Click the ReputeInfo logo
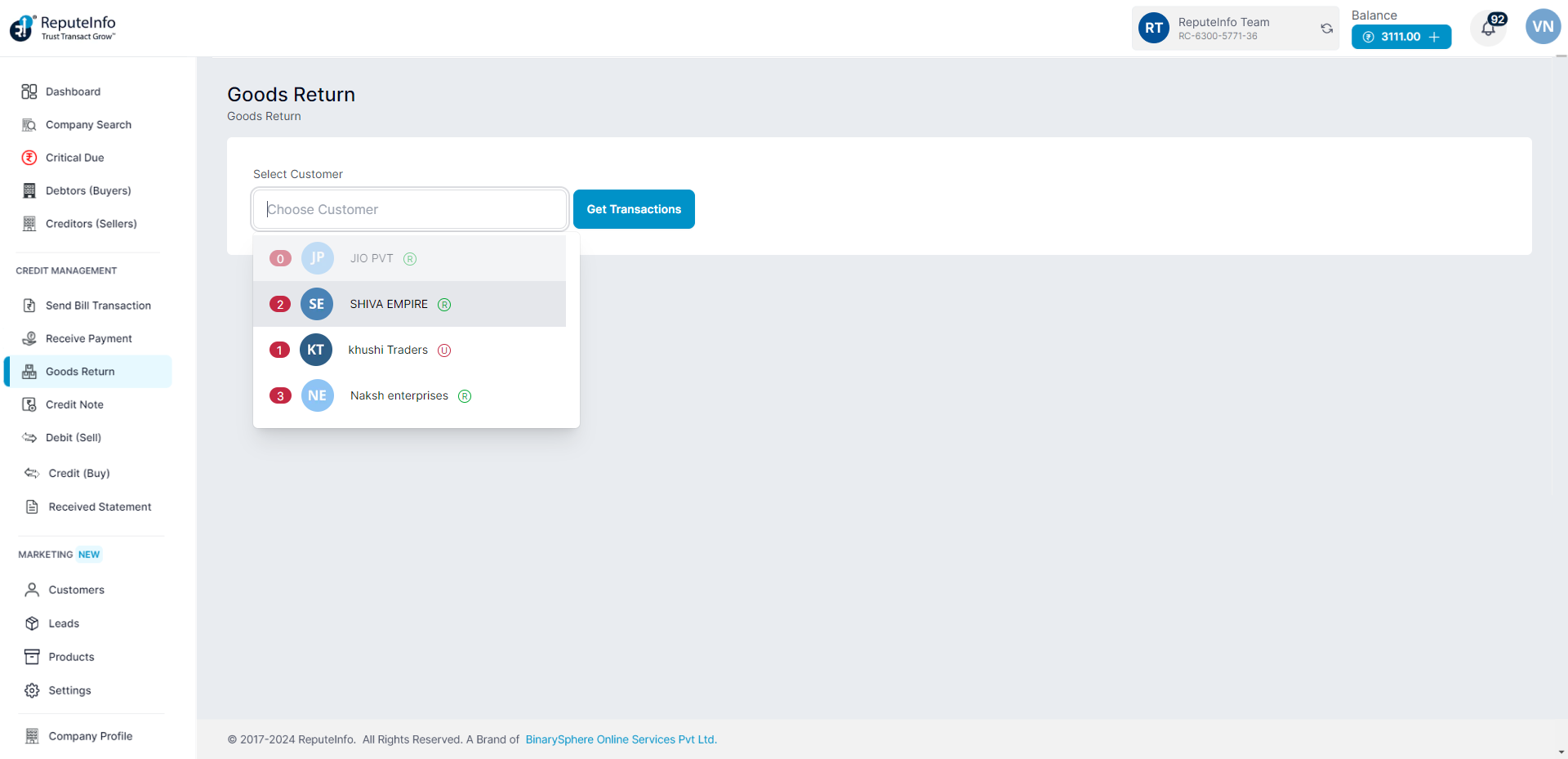1568x759 pixels. [x=63, y=28]
